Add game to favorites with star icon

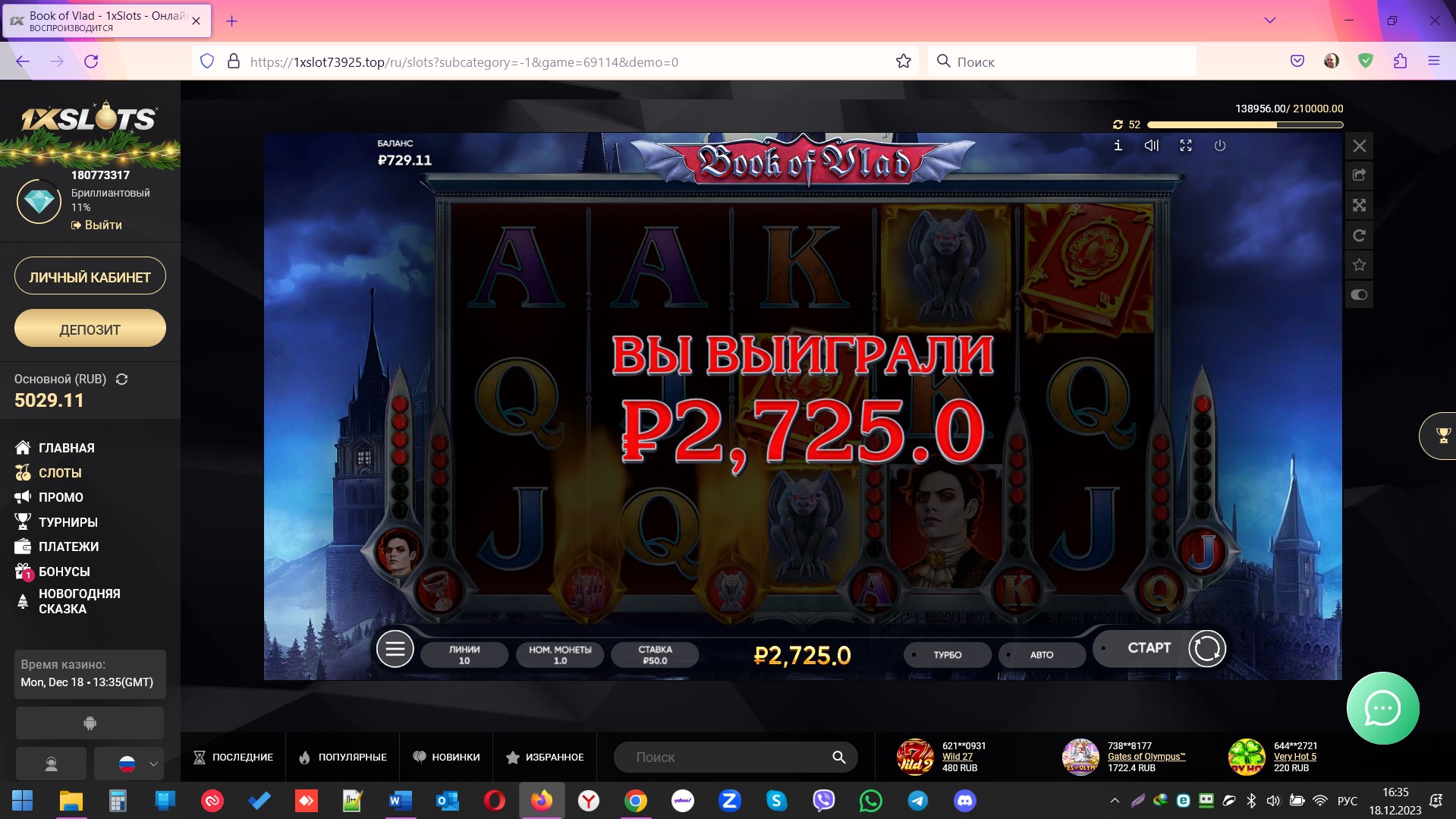point(1360,265)
